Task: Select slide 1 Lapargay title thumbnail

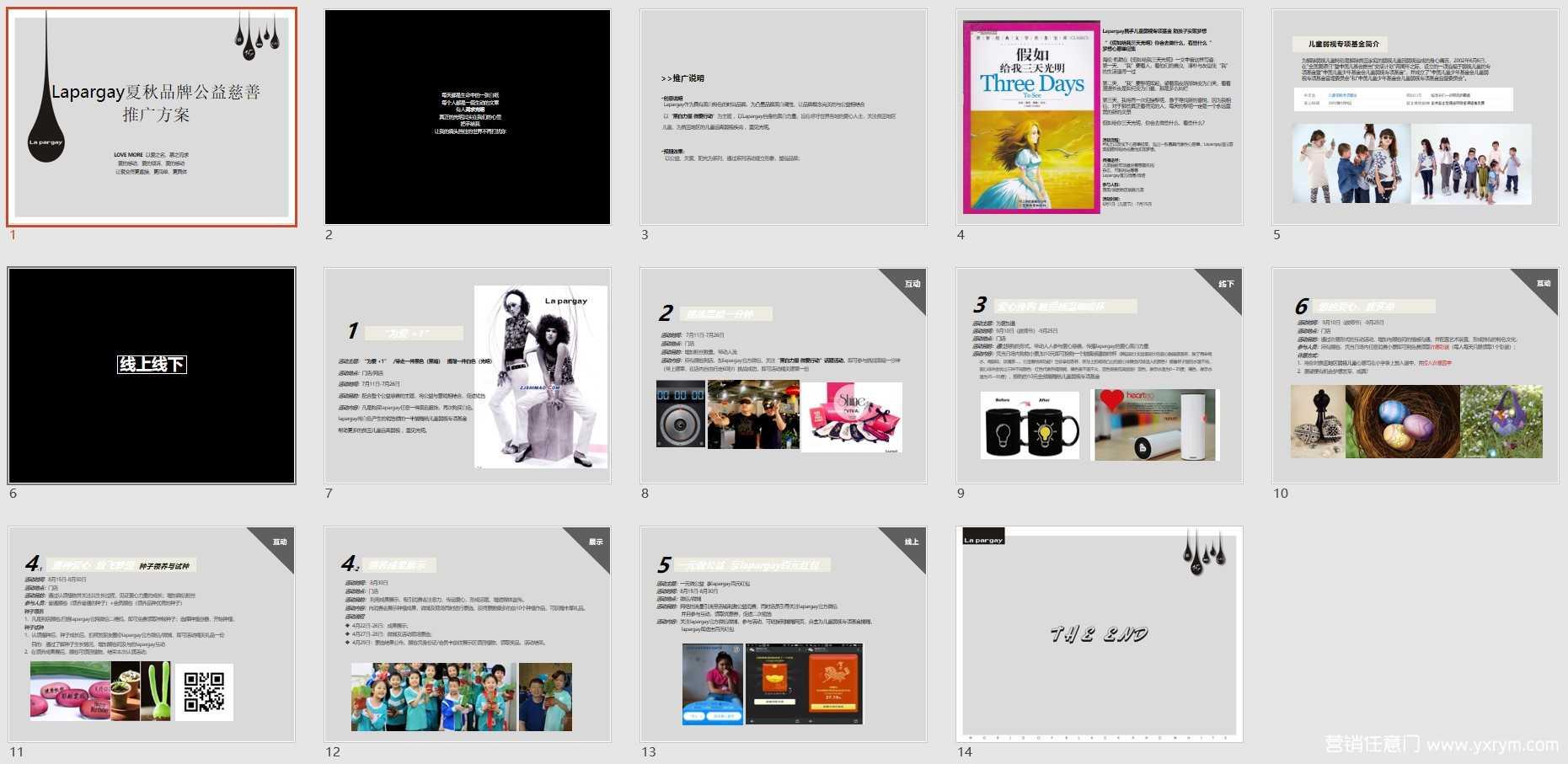Action: (x=152, y=117)
